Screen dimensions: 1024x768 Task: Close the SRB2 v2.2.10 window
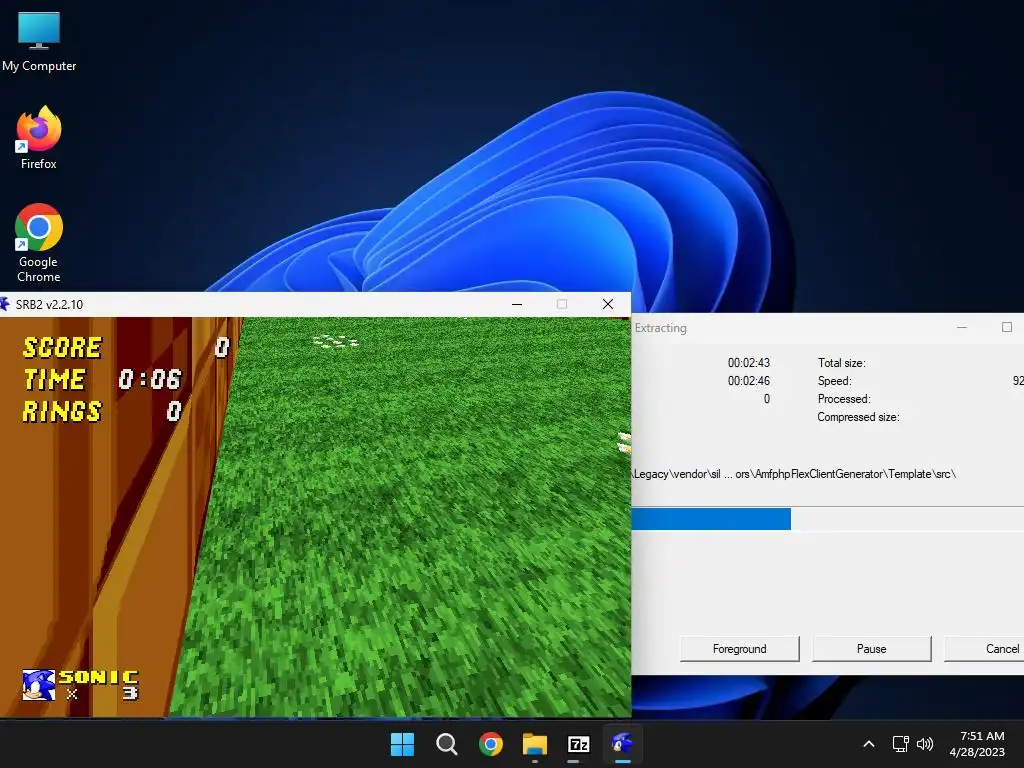coord(608,304)
